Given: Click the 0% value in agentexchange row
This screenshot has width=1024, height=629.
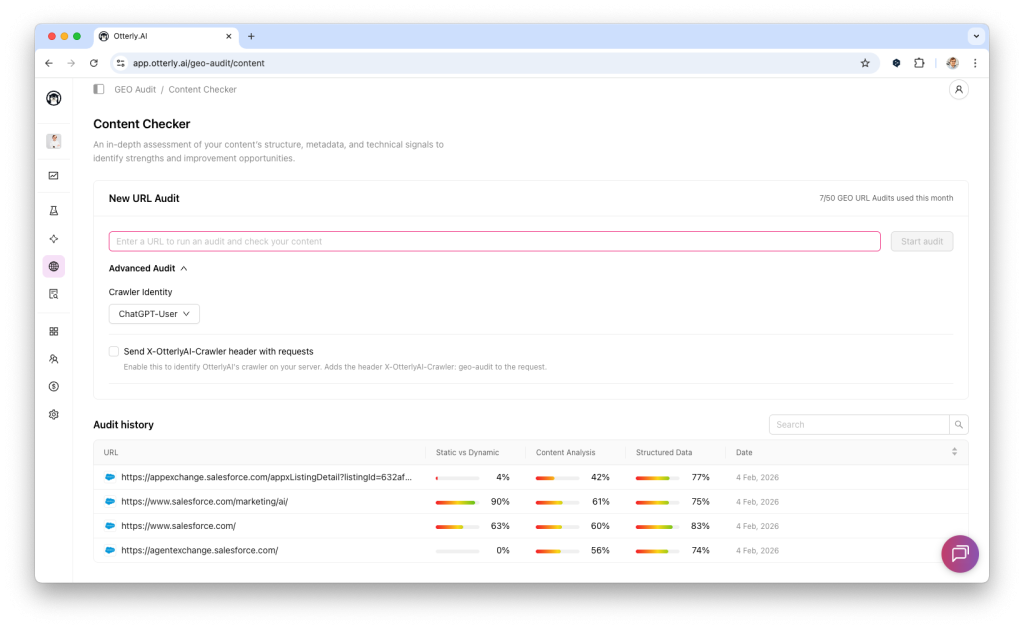Looking at the screenshot, I should [x=503, y=551].
